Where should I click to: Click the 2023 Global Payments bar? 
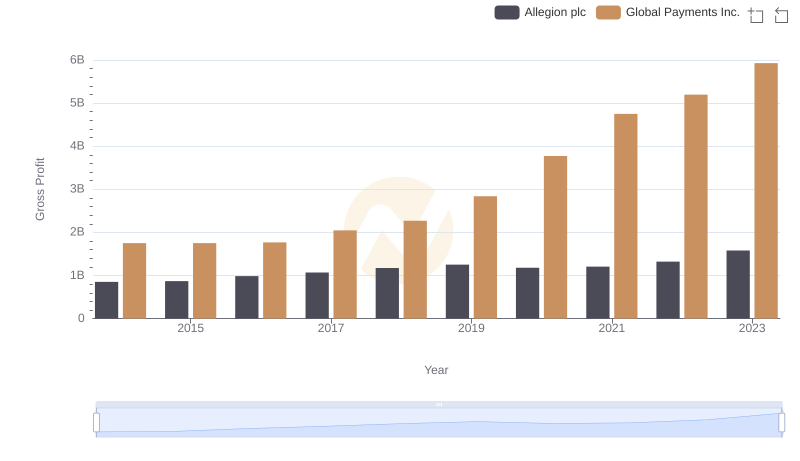766,191
